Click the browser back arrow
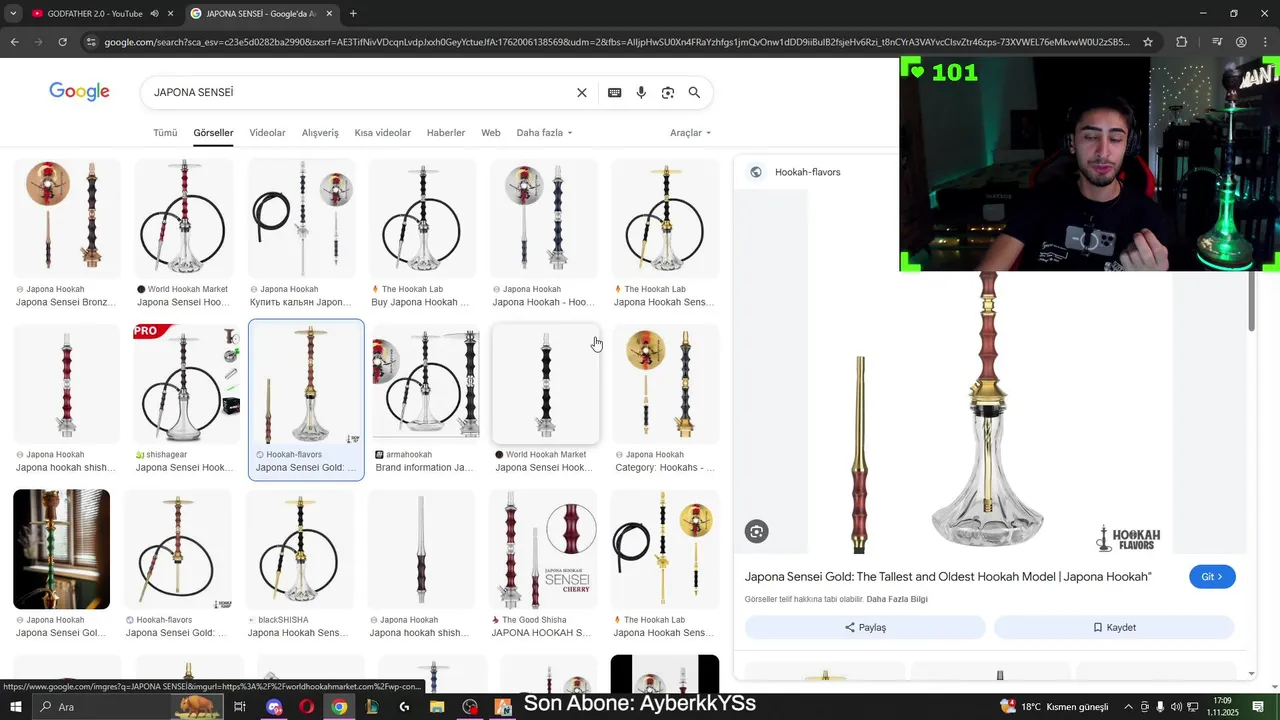 tap(14, 42)
